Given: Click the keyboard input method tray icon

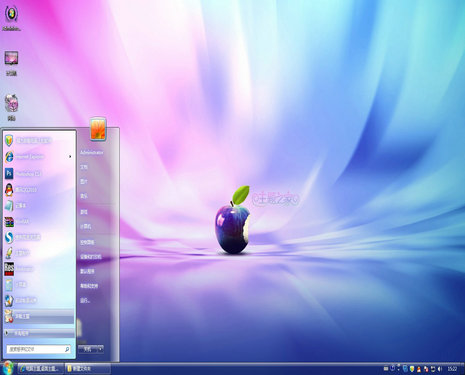Looking at the screenshot, I should [x=386, y=369].
